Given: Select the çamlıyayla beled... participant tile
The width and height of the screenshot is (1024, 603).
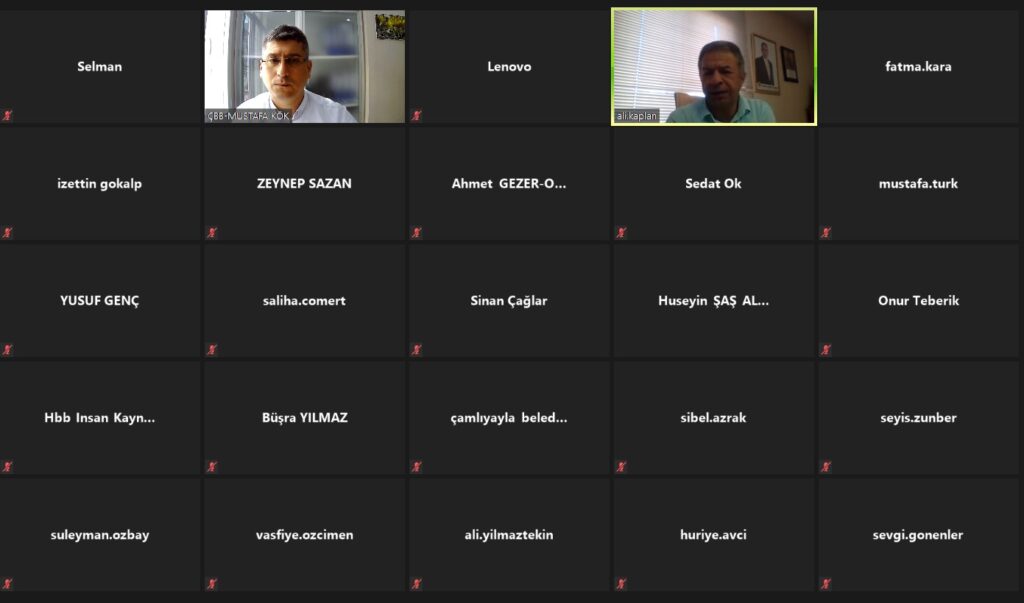Looking at the screenshot, I should point(509,417).
